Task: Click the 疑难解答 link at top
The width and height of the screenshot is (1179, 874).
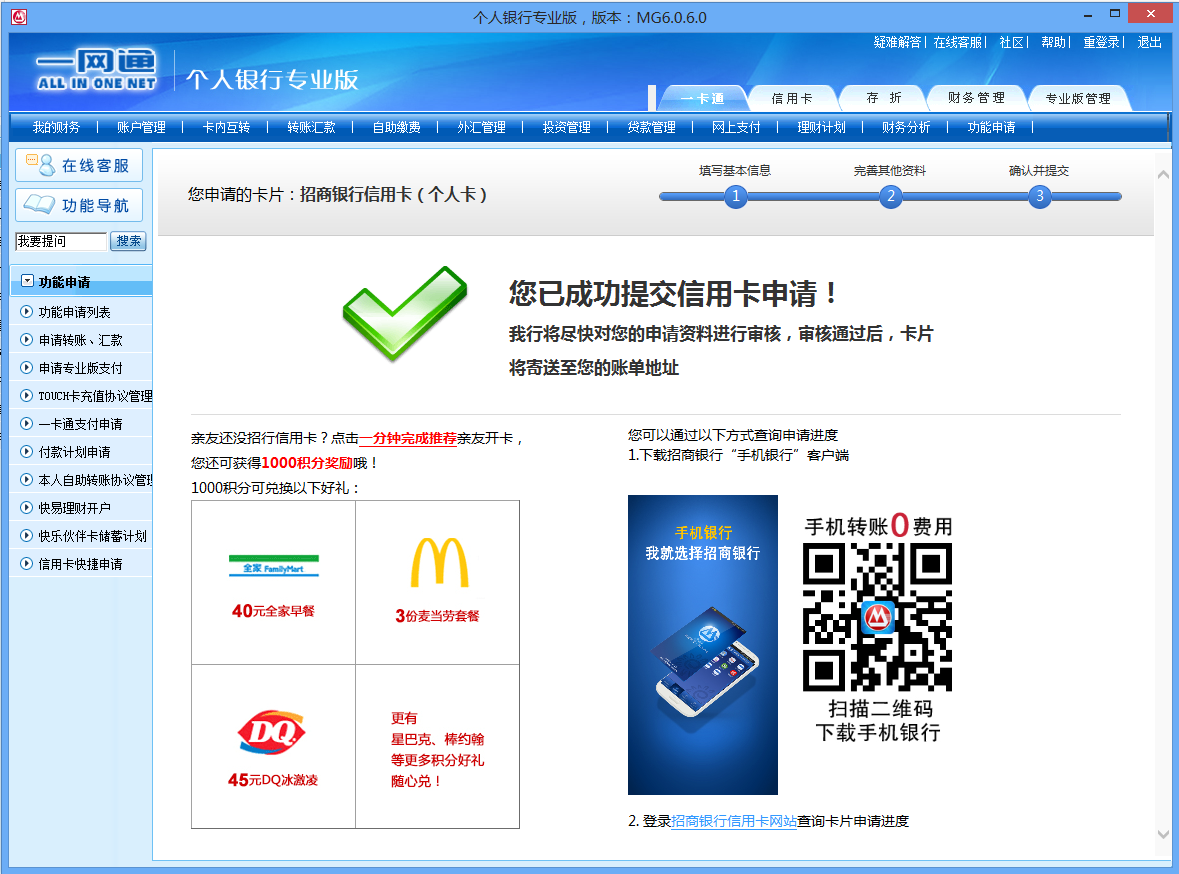Action: tap(897, 42)
